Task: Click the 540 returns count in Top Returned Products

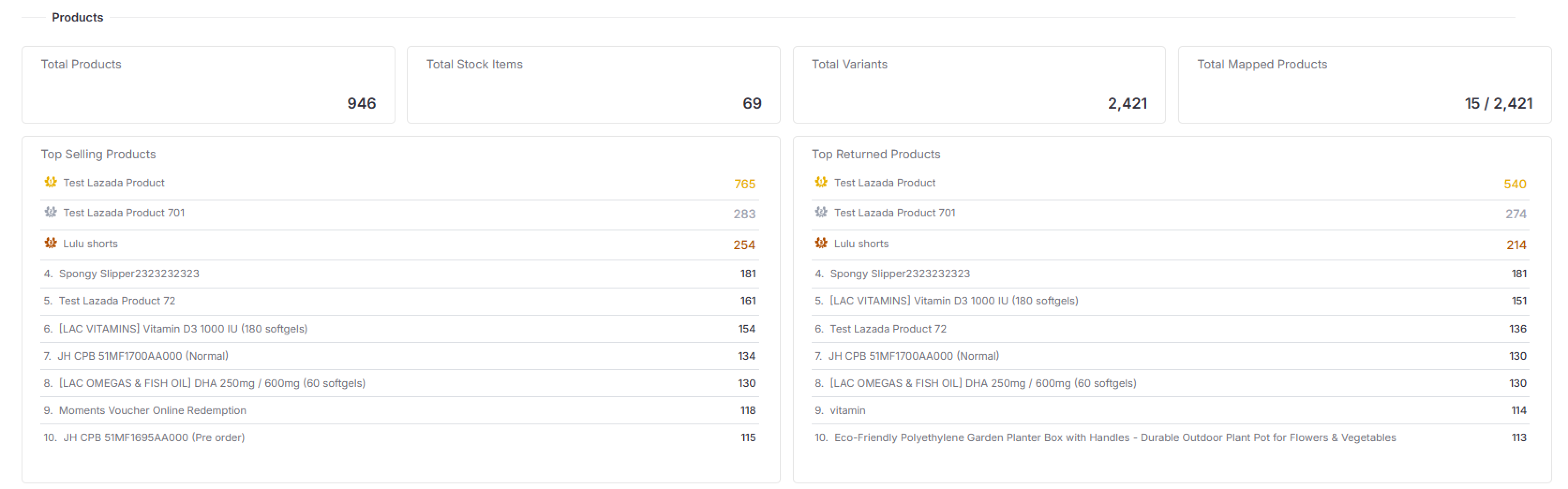Action: coord(1515,184)
